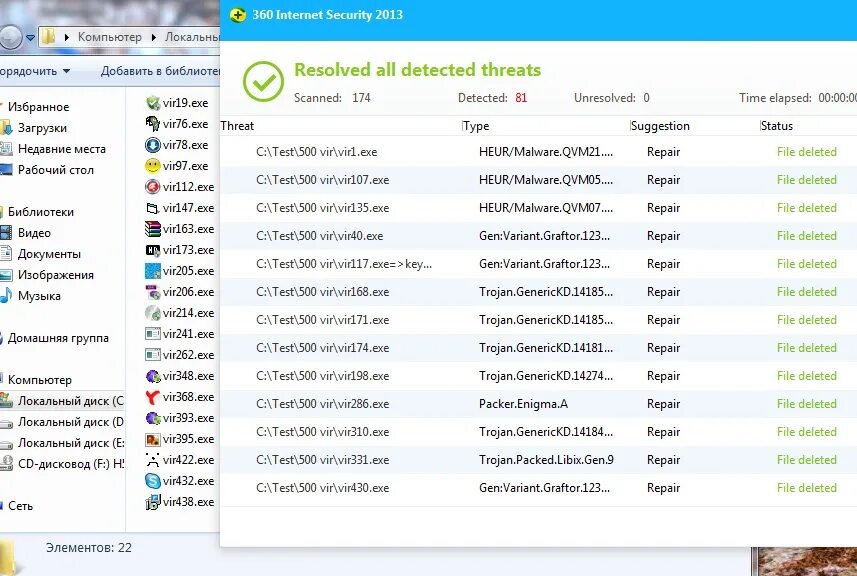857x576 pixels.
Task: Click the Explorer back navigation button
Action: click(9, 37)
